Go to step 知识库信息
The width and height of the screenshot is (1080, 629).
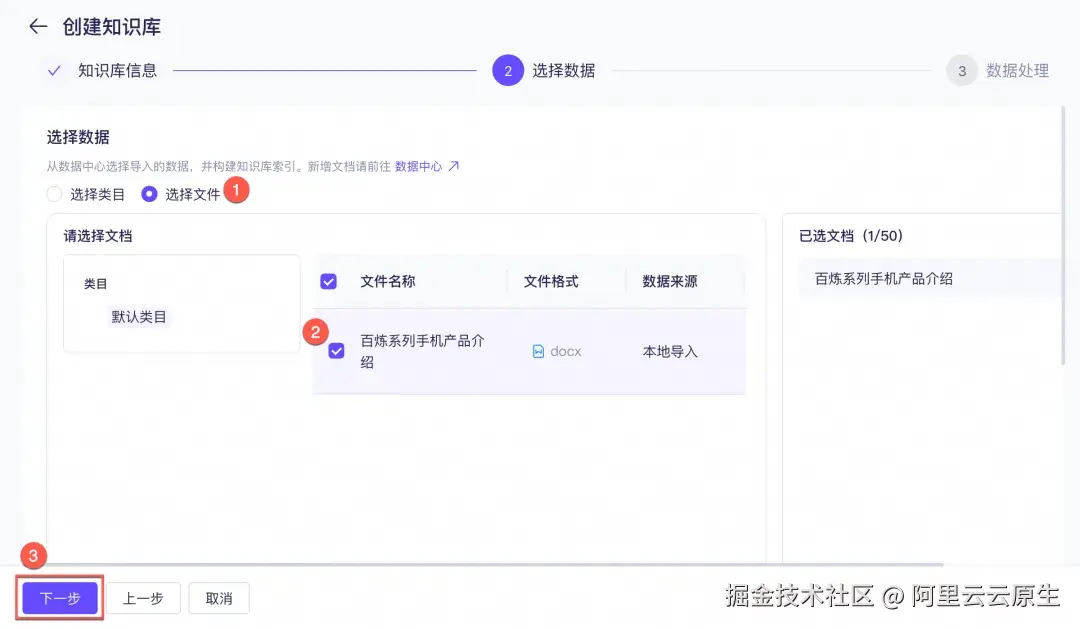(118, 70)
